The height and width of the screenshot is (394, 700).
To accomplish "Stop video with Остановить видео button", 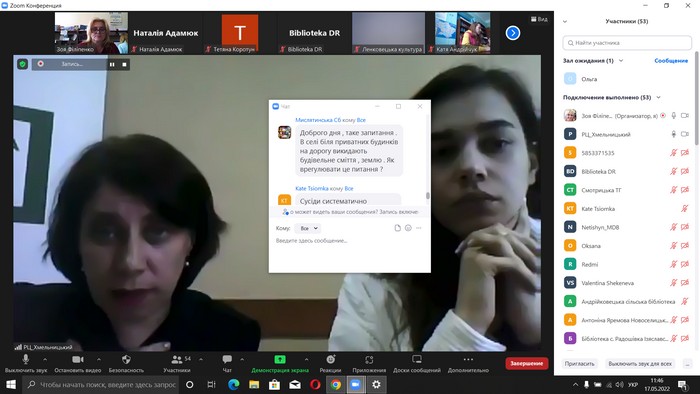I will pyautogui.click(x=78, y=363).
